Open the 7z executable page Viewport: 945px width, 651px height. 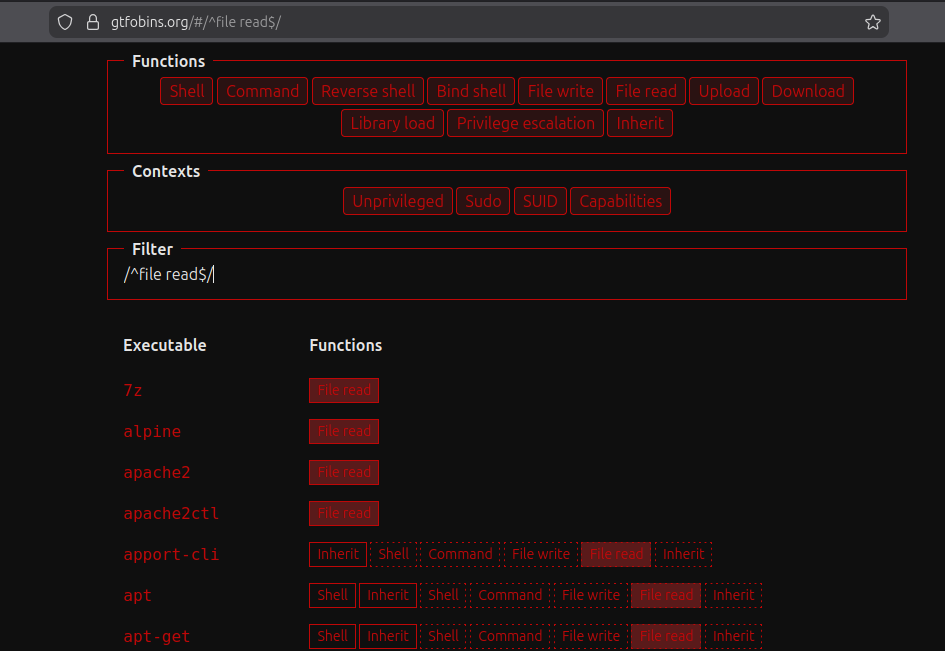[134, 391]
